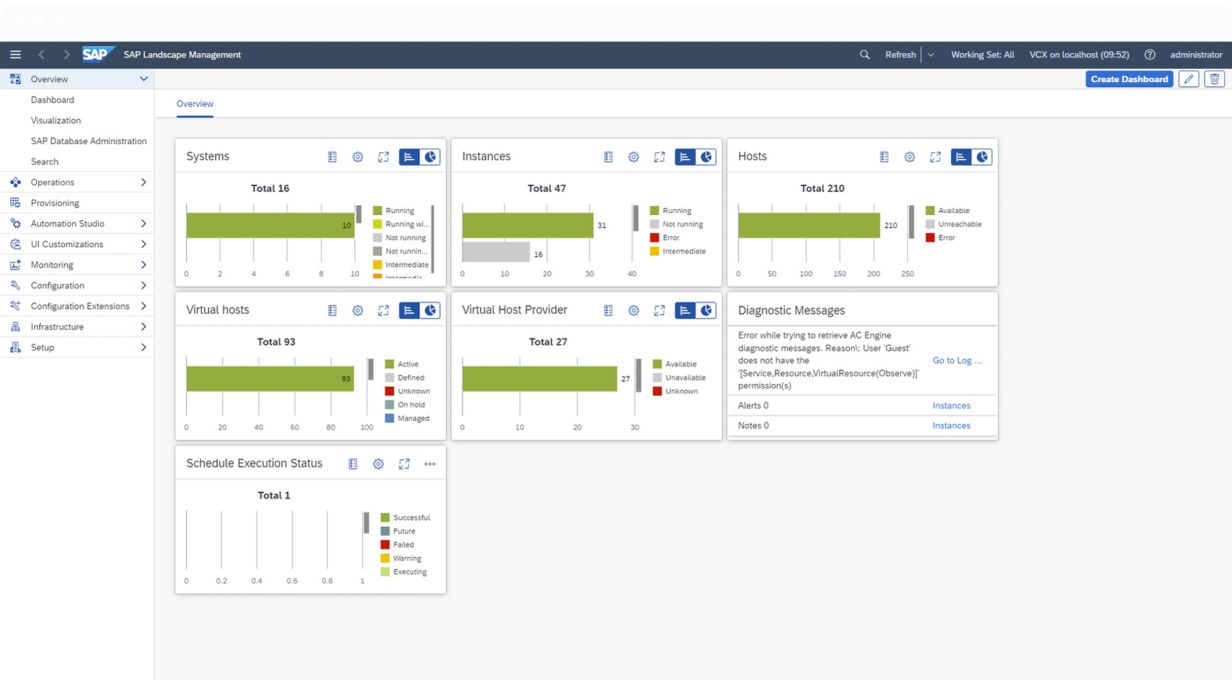Image resolution: width=1232 pixels, height=680 pixels.
Task: Open settings gear on Systems card
Action: [357, 157]
